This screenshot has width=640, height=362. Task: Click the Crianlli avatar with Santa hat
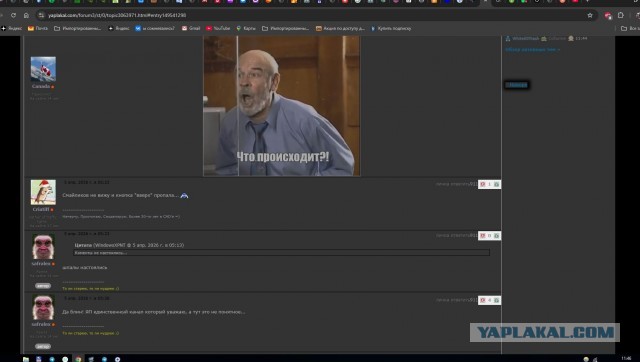(x=43, y=192)
